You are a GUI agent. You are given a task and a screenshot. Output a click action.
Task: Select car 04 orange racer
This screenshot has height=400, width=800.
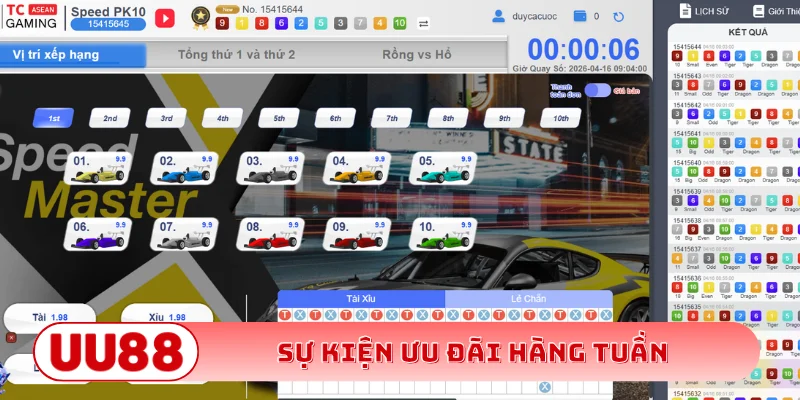pyautogui.click(x=357, y=168)
